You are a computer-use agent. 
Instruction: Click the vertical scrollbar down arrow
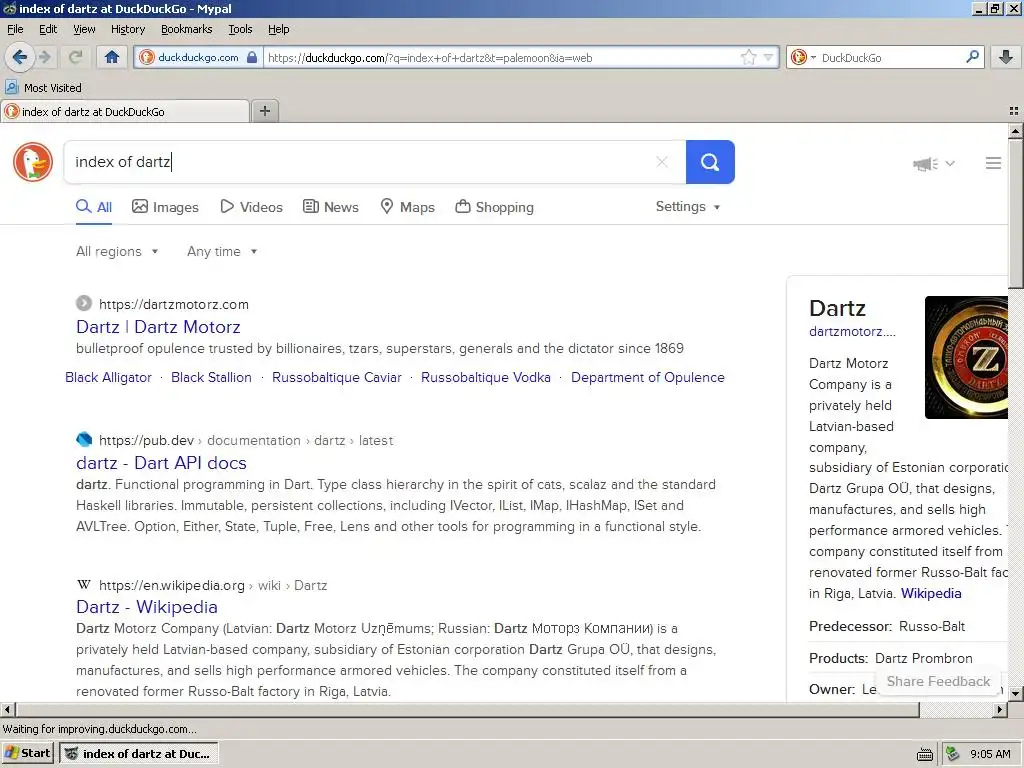pyautogui.click(x=1015, y=693)
